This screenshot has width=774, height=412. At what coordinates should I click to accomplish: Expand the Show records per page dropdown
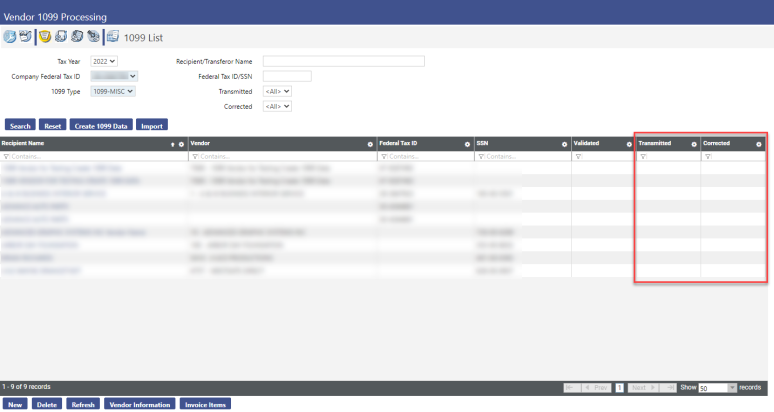717,387
